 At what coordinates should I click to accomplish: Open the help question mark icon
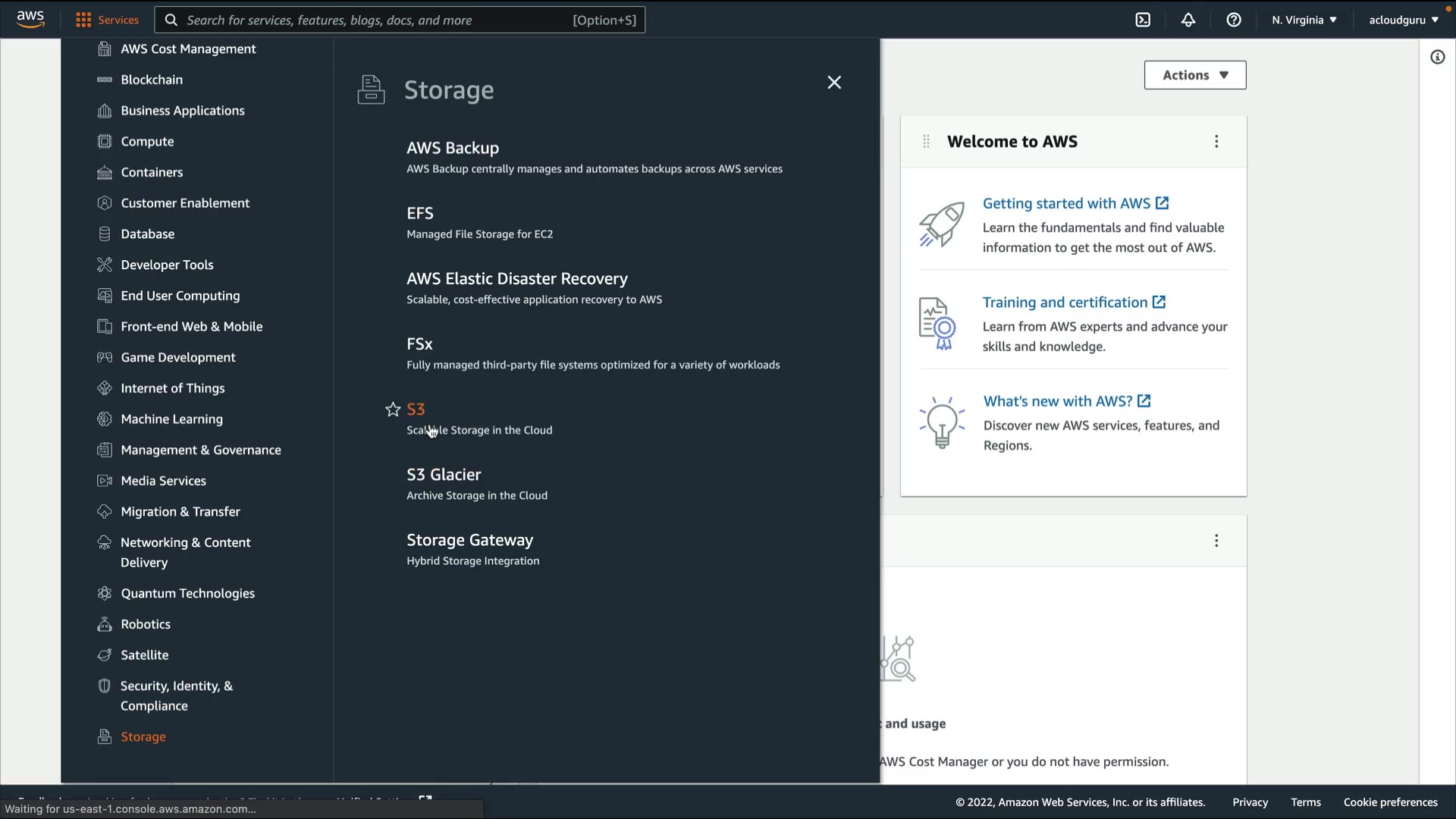tap(1234, 20)
